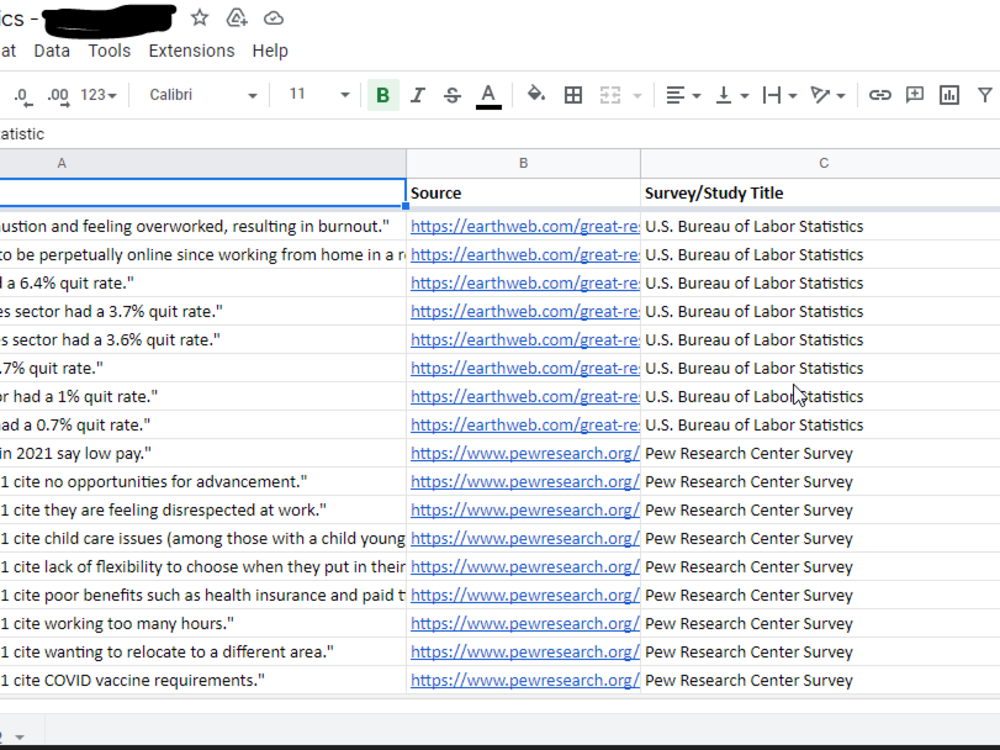Viewport: 1000px width, 750px height.
Task: Select cell "cite COVID vaccine requirements"
Action: click(x=203, y=680)
